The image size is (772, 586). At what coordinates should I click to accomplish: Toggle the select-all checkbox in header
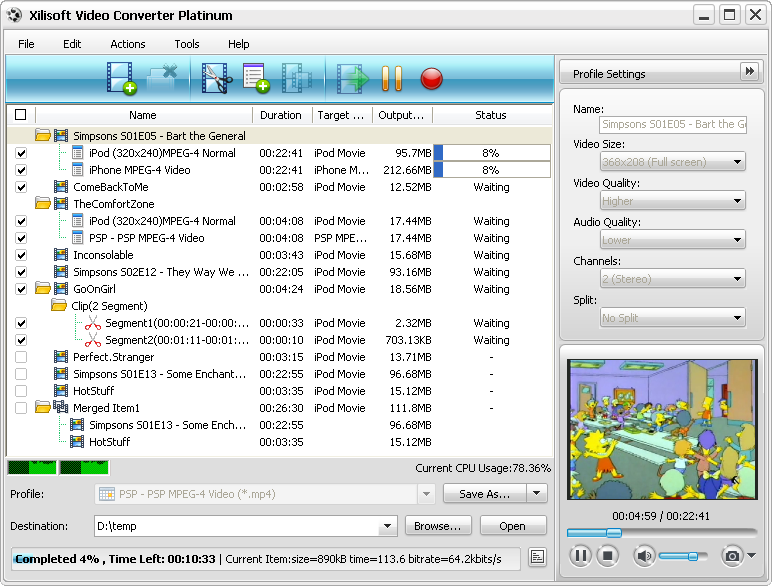tap(21, 115)
